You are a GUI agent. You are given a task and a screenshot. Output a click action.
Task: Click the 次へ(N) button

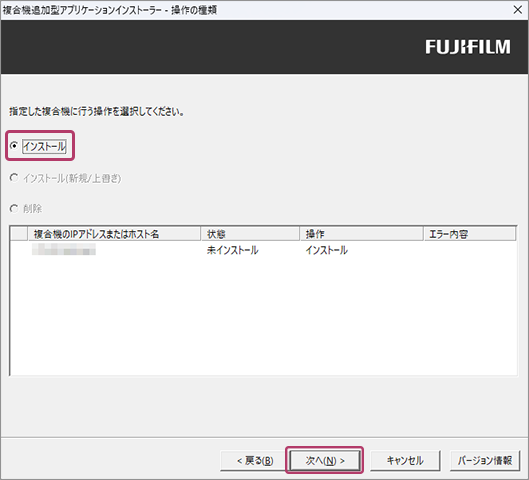pos(325,460)
